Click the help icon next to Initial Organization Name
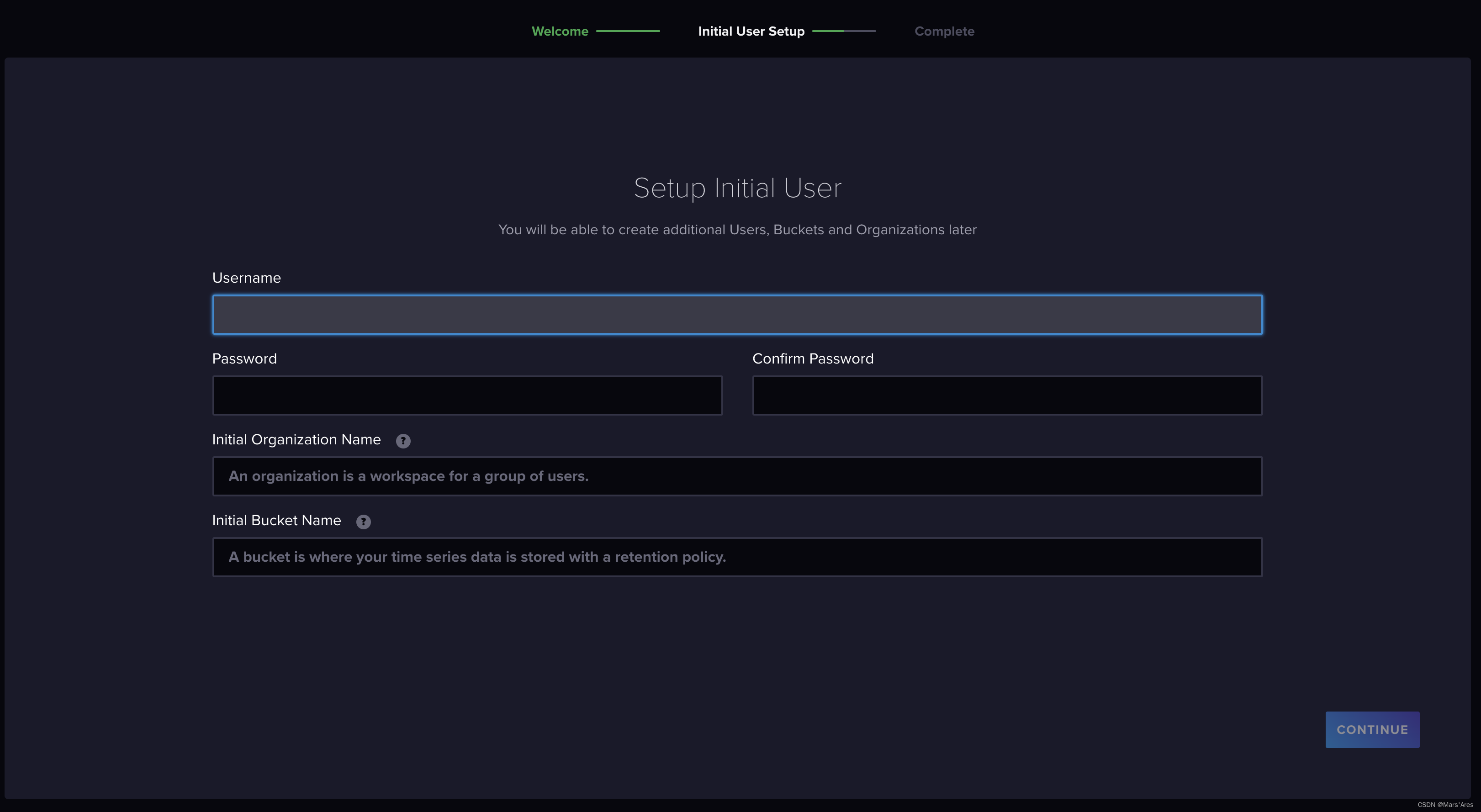 coord(403,441)
